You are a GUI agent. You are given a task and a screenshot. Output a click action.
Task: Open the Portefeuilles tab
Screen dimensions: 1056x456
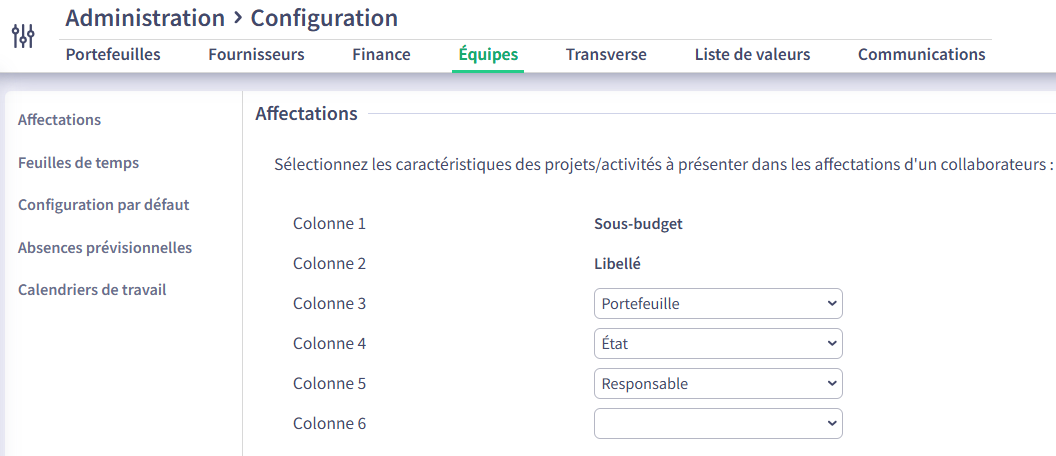click(x=113, y=55)
